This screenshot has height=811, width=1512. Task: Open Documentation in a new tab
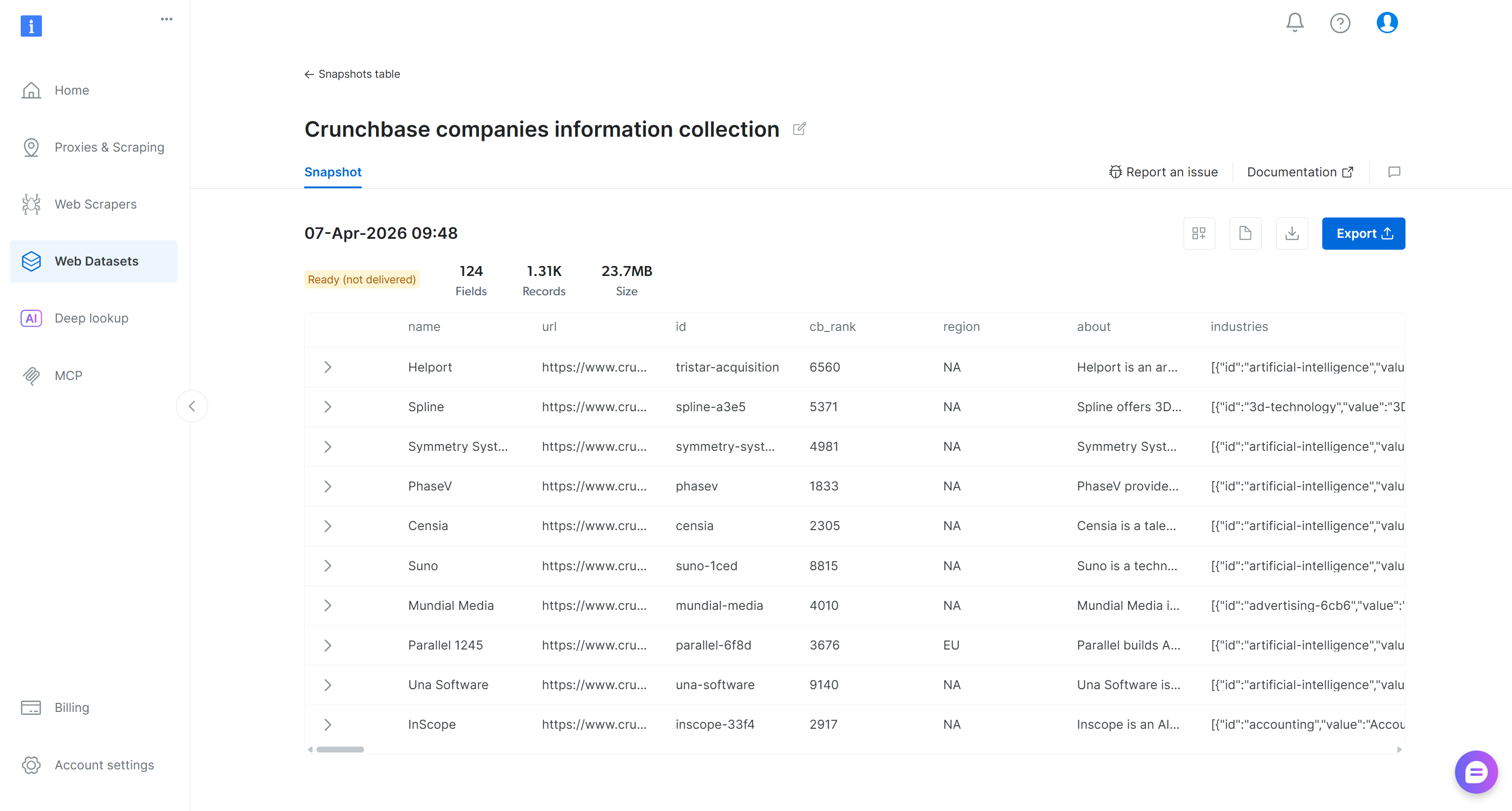coord(1299,172)
